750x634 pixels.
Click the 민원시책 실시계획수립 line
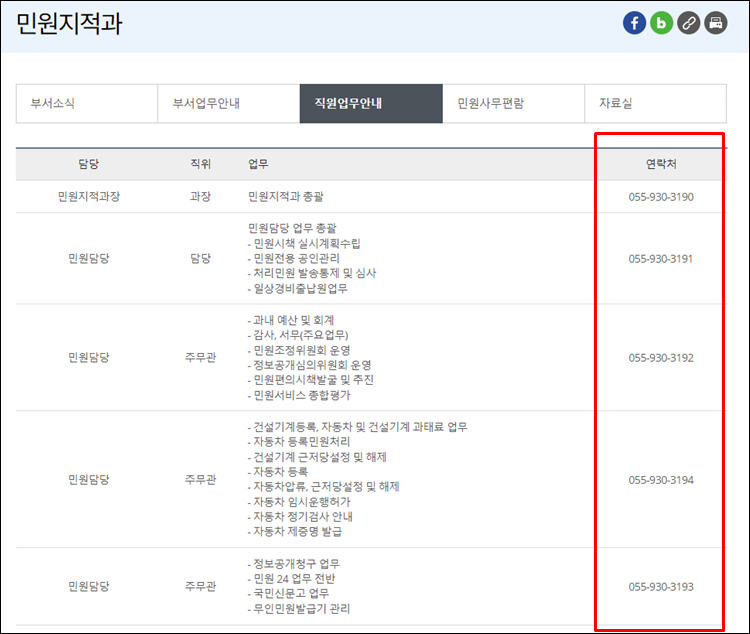(x=304, y=244)
